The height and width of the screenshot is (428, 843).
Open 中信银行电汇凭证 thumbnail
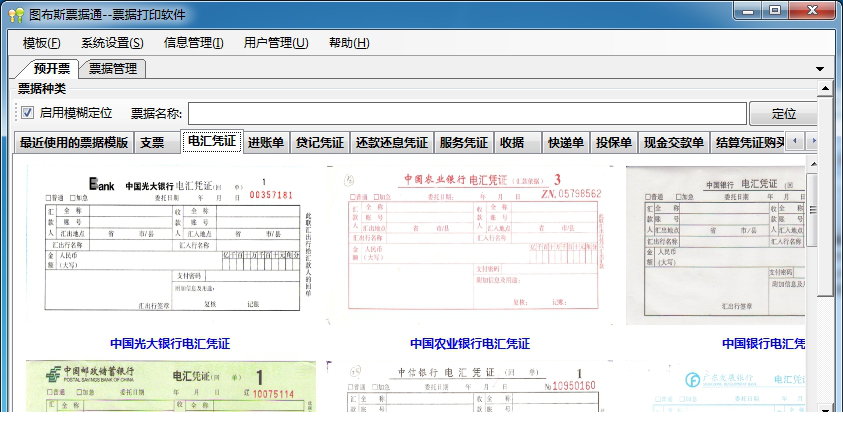click(469, 386)
